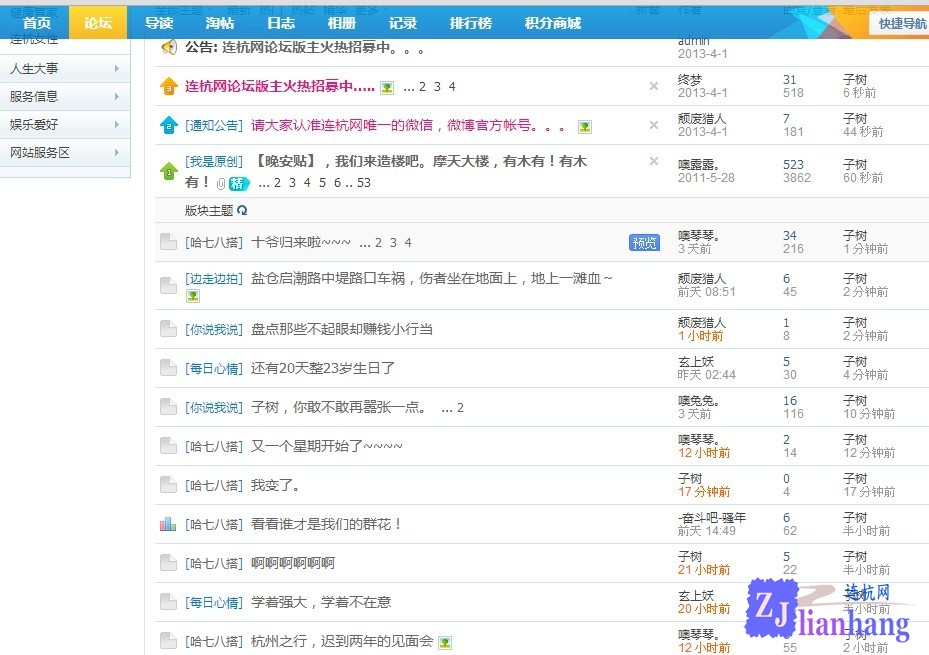This screenshot has height=655, width=929.
Task: Open the 记录 nav item
Action: (x=403, y=23)
